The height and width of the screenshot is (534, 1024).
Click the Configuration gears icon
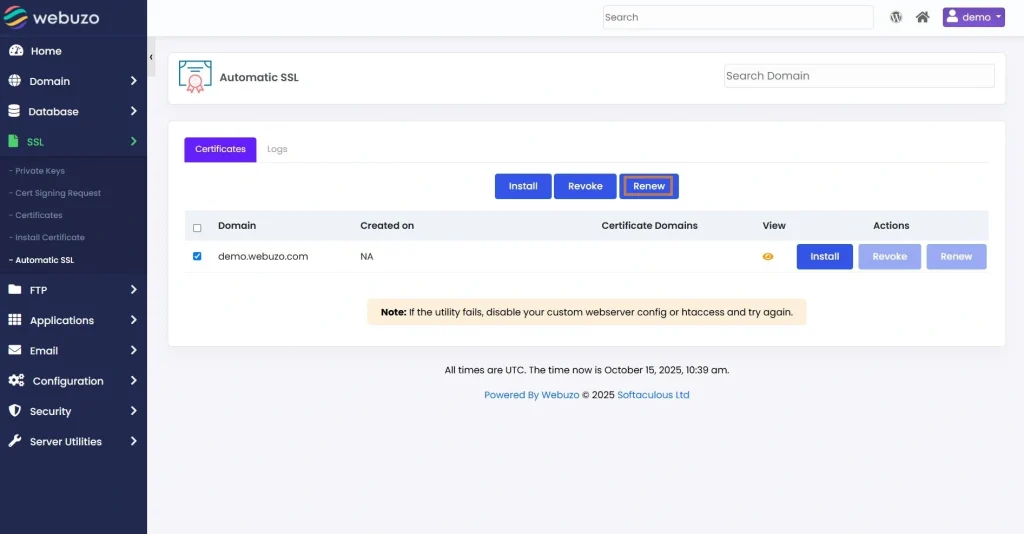[x=16, y=380]
